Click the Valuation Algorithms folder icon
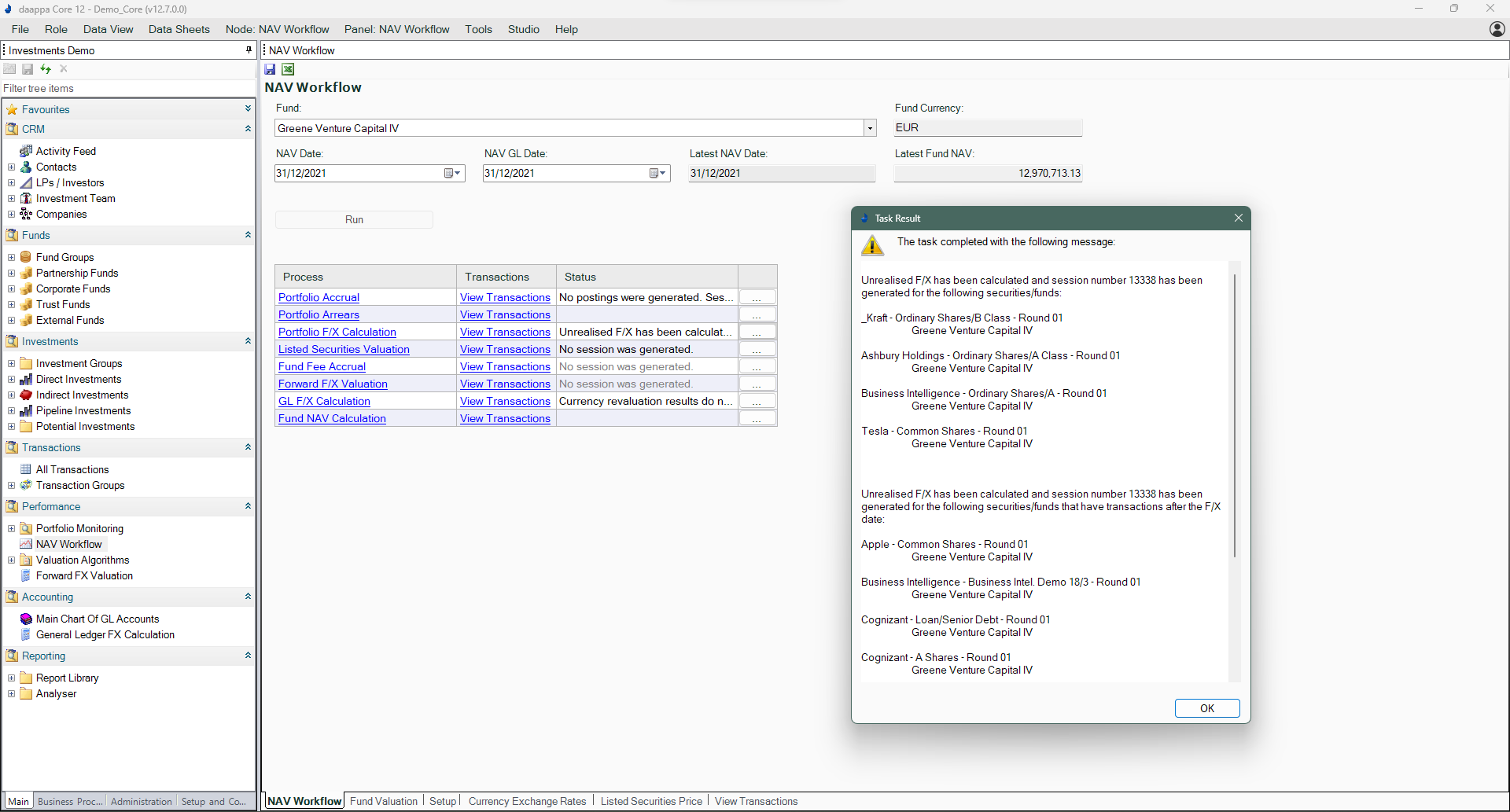Viewport: 1510px width, 812px height. coord(26,560)
